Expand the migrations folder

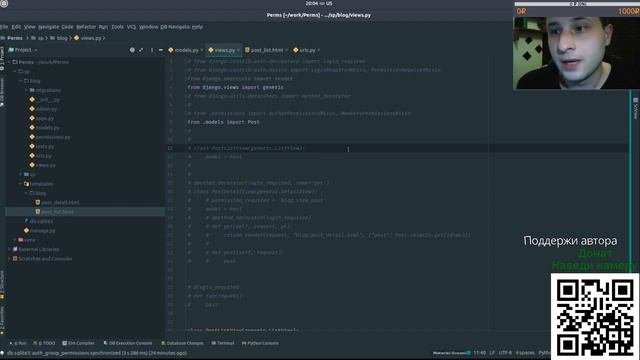[27, 90]
